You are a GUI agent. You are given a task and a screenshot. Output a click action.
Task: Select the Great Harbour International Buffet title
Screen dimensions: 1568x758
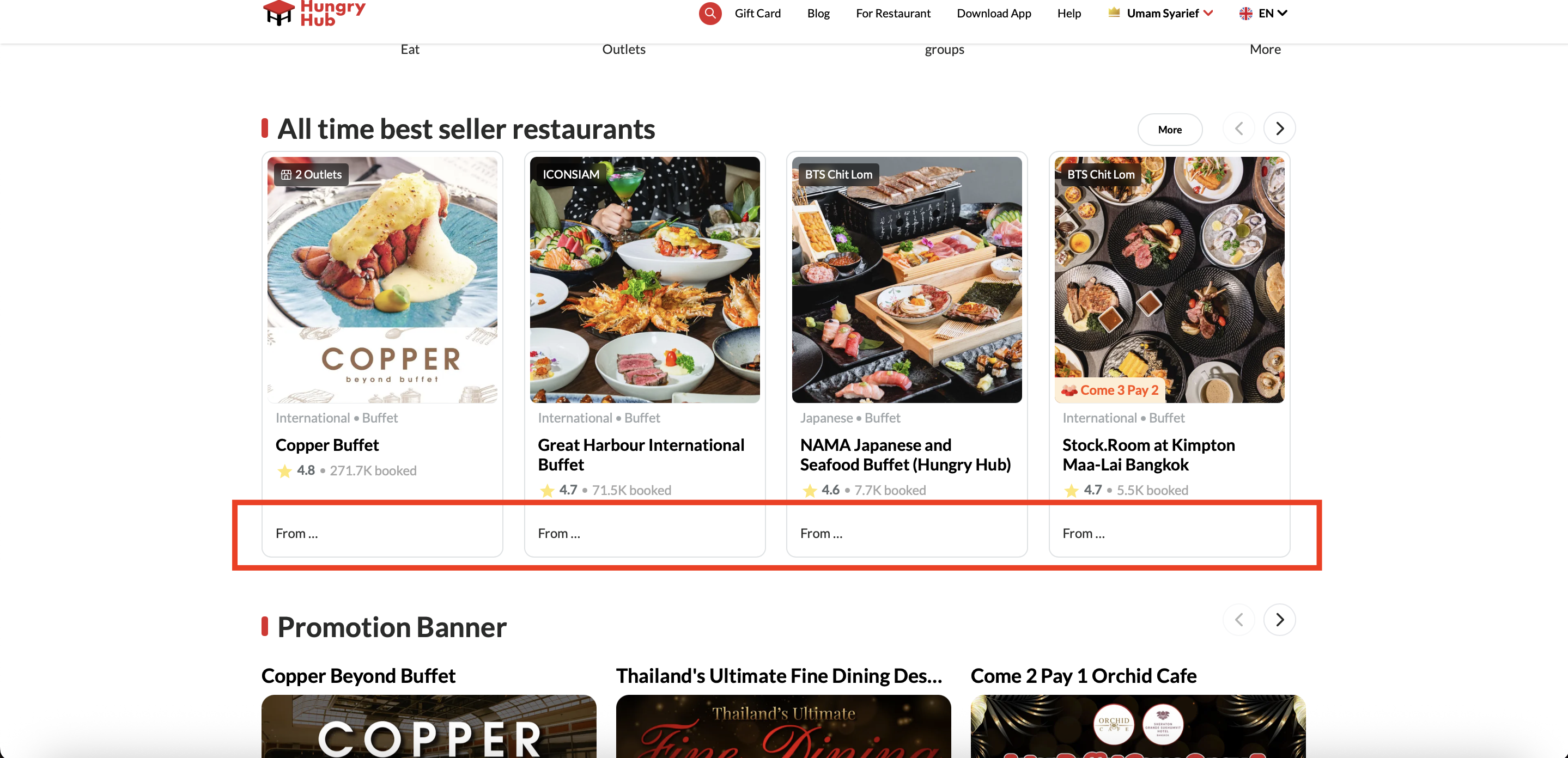point(641,455)
